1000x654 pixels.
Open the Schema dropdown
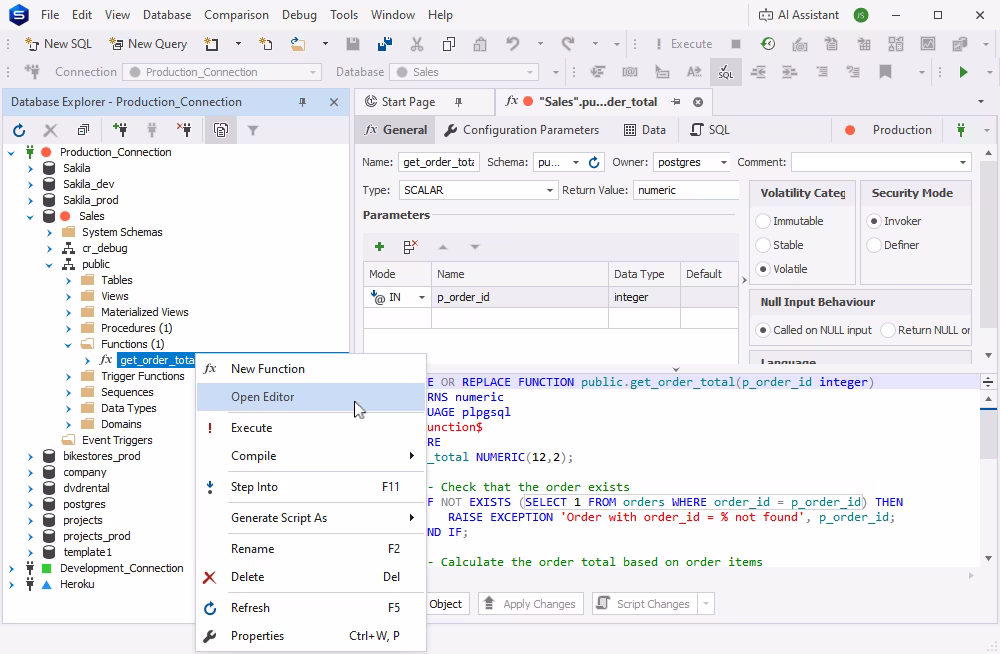tap(576, 163)
